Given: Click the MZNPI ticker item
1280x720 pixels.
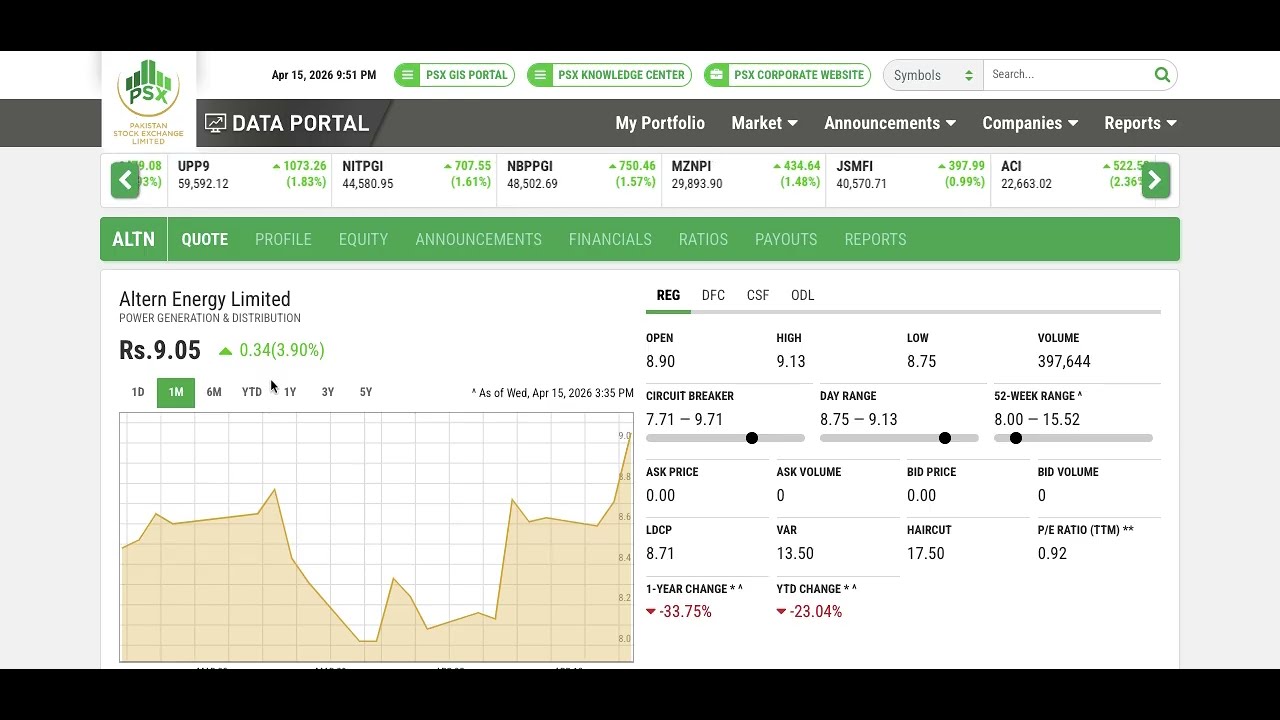Looking at the screenshot, I should [744, 180].
